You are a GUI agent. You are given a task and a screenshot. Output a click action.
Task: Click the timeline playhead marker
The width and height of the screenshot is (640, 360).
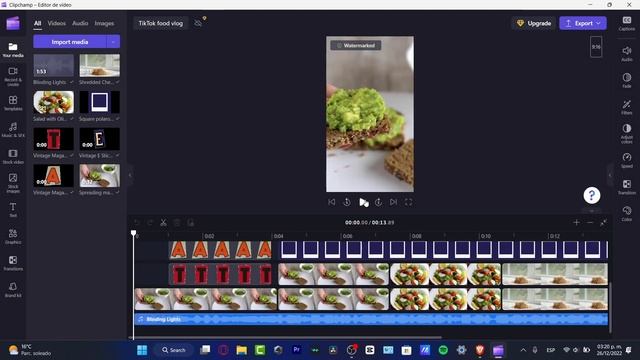(x=133, y=233)
